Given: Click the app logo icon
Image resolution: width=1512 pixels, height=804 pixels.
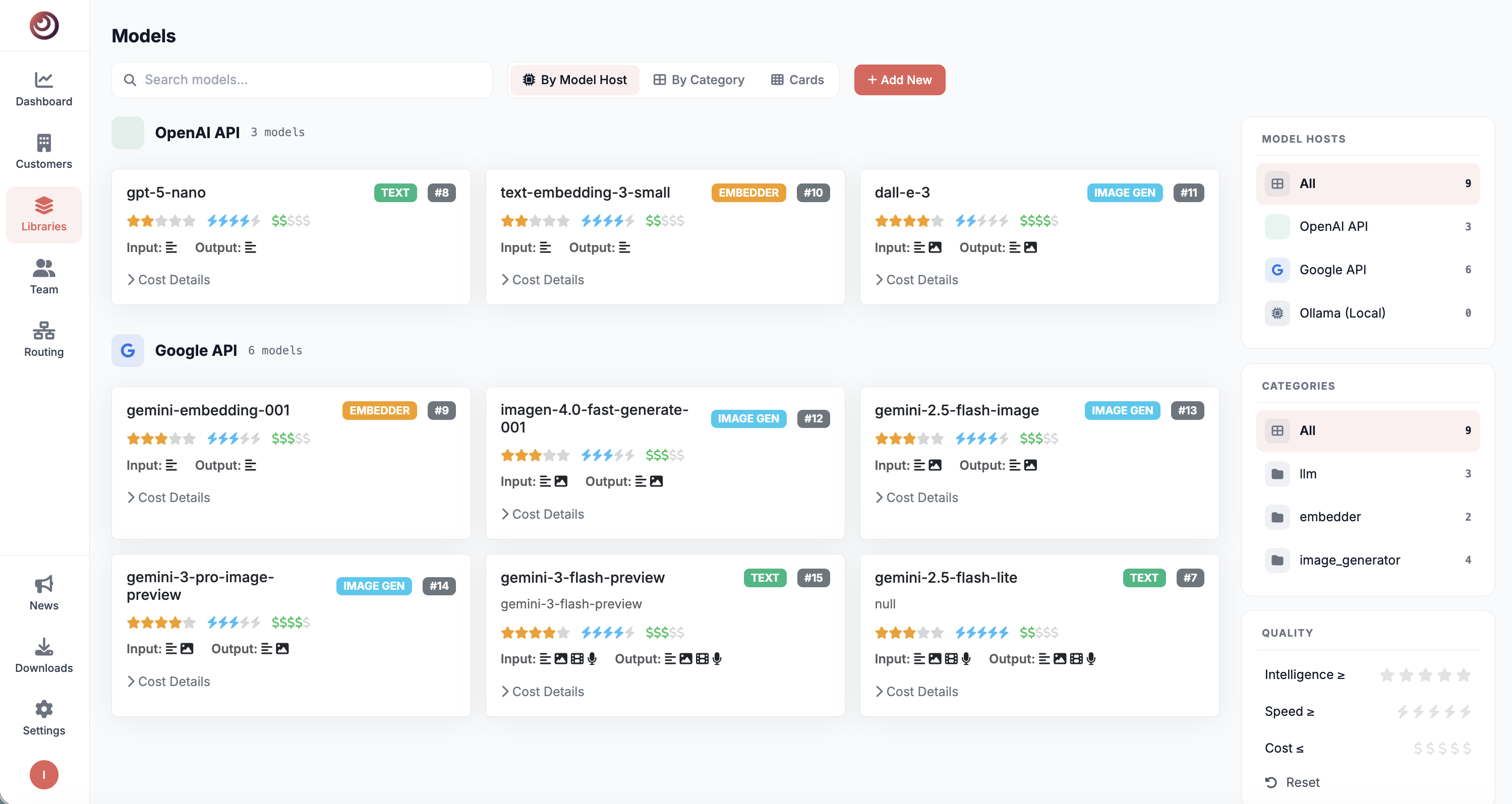Looking at the screenshot, I should tap(44, 25).
